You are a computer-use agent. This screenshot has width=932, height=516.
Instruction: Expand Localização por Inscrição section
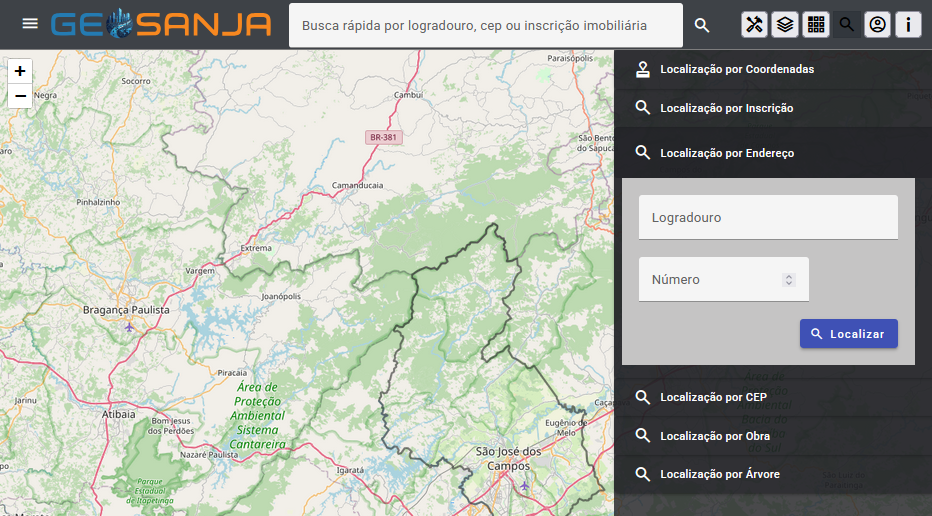[x=727, y=108]
